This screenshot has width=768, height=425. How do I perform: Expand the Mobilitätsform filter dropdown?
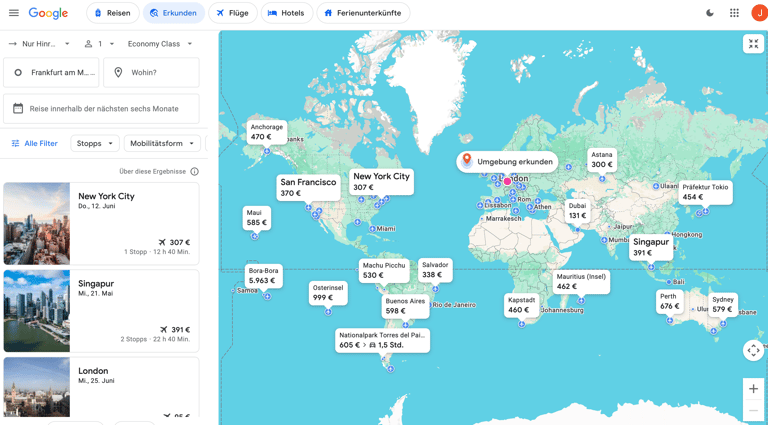tap(163, 143)
